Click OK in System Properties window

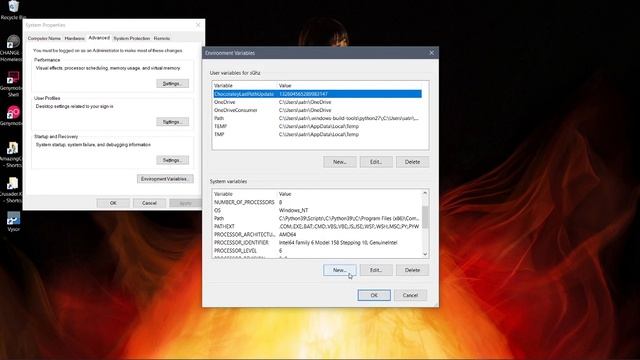113,203
